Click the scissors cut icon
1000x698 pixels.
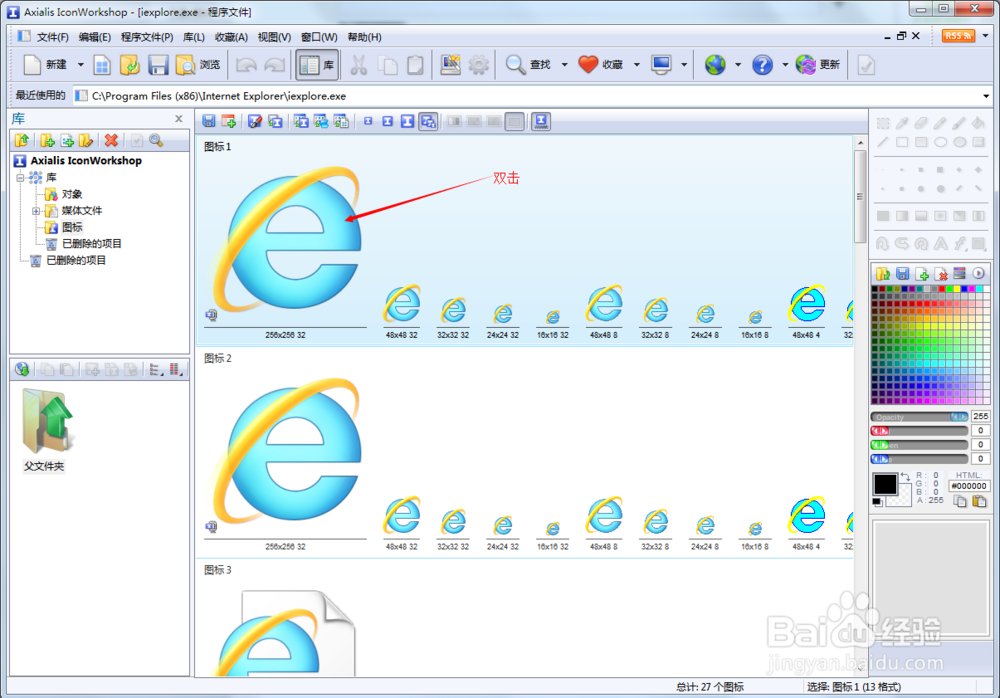point(358,64)
